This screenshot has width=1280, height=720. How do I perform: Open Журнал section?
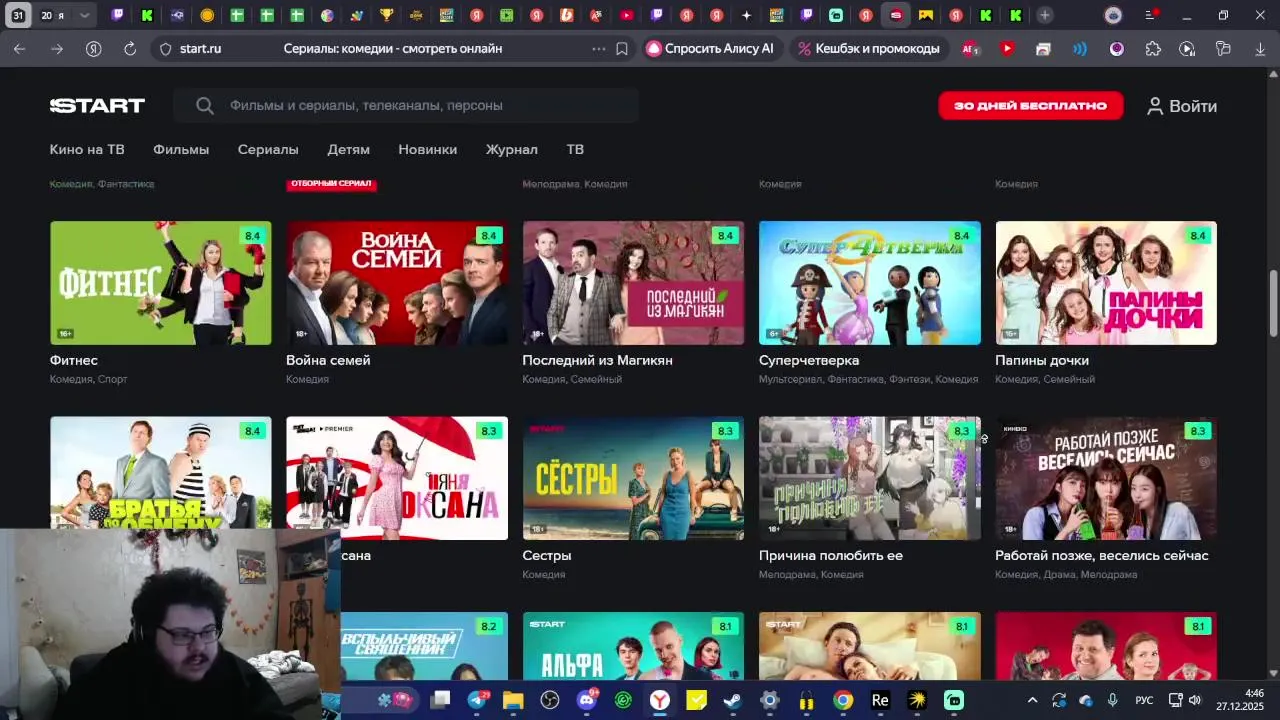pos(512,149)
